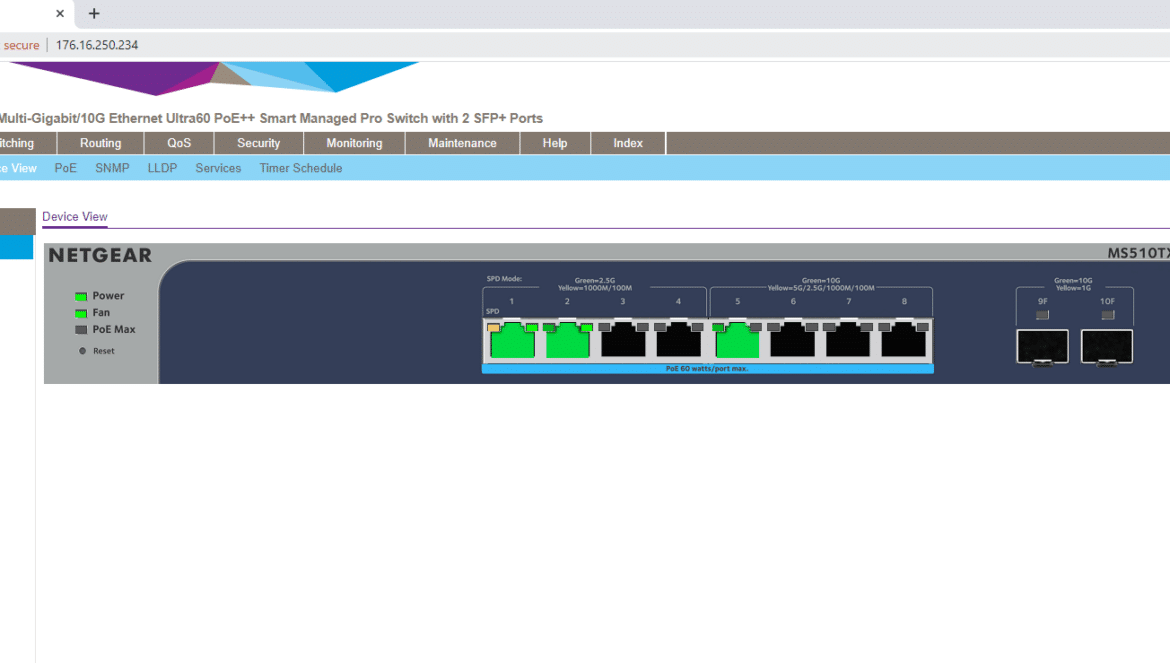Viewport: 1170px width, 663px height.
Task: Click the address bar showing 176.16.250.234
Action: pos(97,45)
